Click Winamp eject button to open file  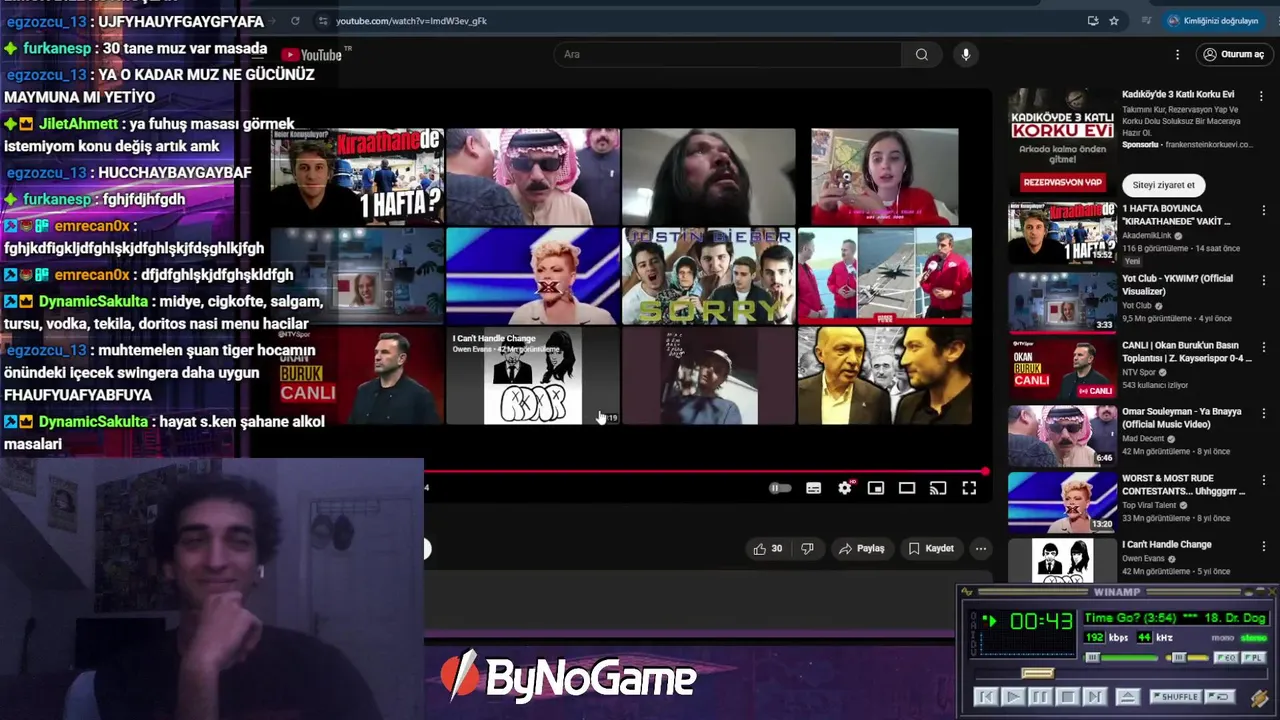pos(1128,697)
